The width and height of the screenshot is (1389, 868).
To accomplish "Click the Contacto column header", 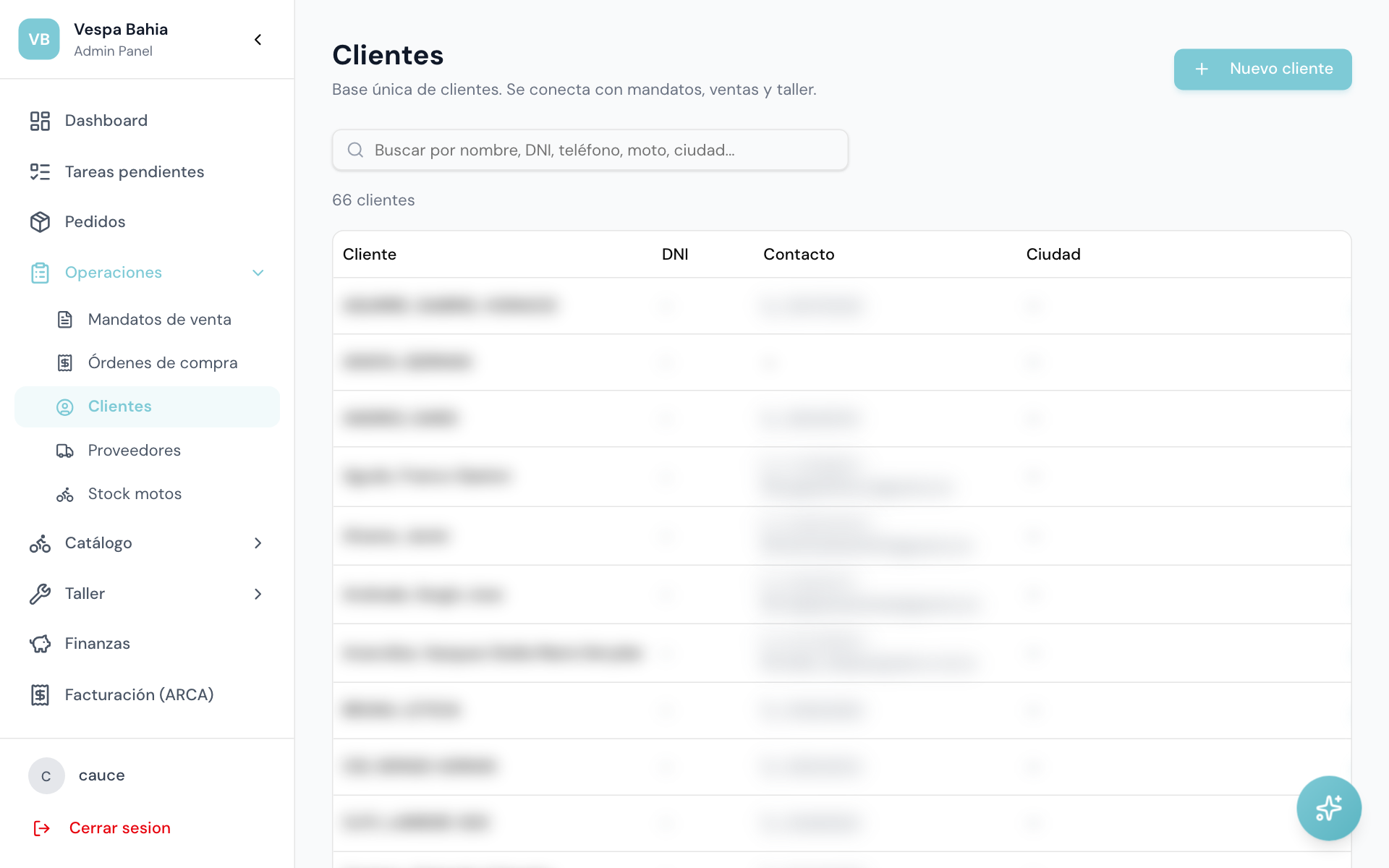I will point(799,255).
